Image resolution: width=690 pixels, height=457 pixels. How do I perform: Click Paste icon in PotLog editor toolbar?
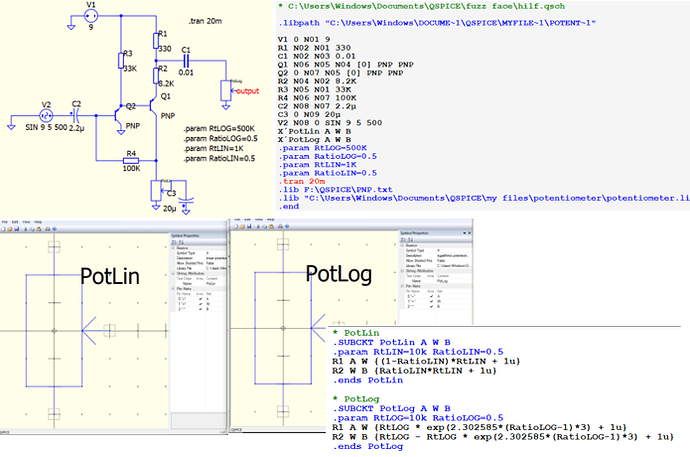point(272,227)
